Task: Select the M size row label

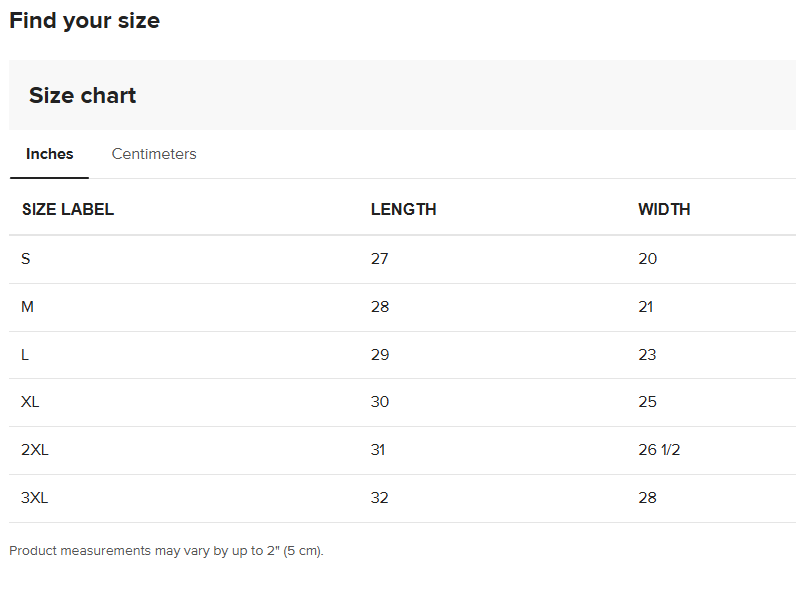Action: (x=27, y=307)
